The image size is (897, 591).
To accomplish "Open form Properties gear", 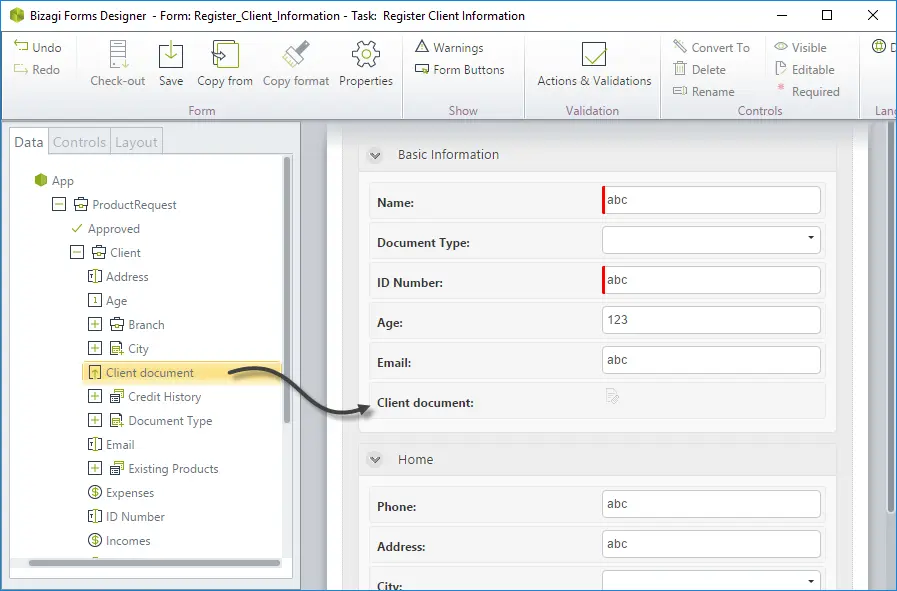I will [366, 64].
